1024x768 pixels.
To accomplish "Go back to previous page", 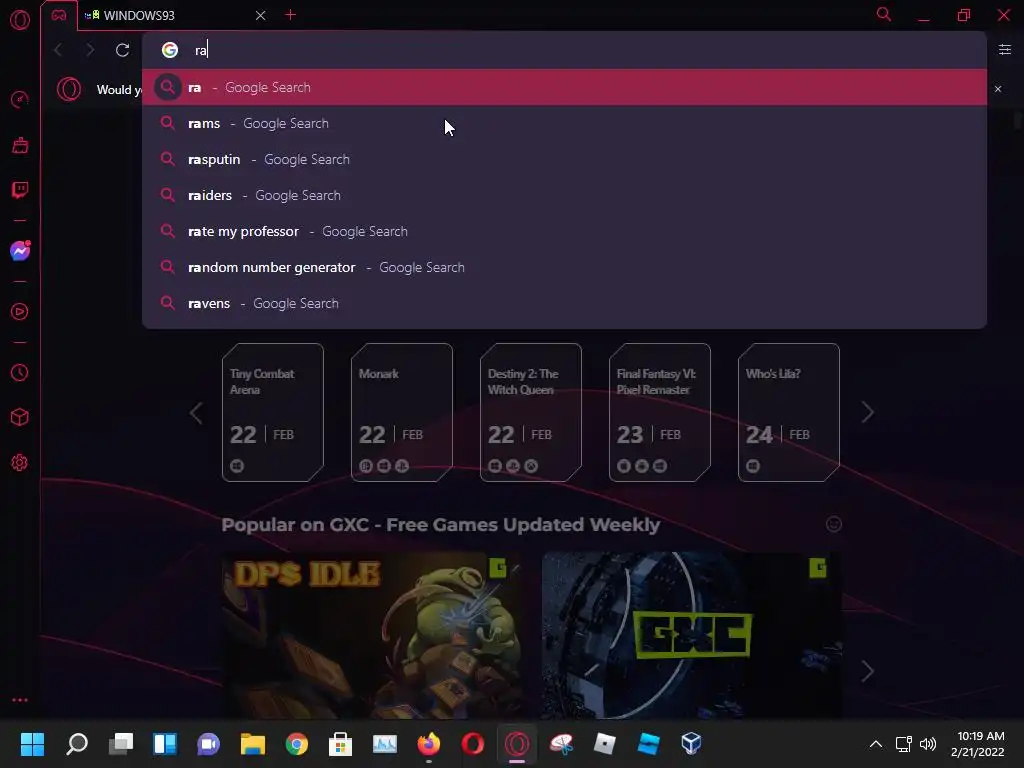I will coord(58,50).
